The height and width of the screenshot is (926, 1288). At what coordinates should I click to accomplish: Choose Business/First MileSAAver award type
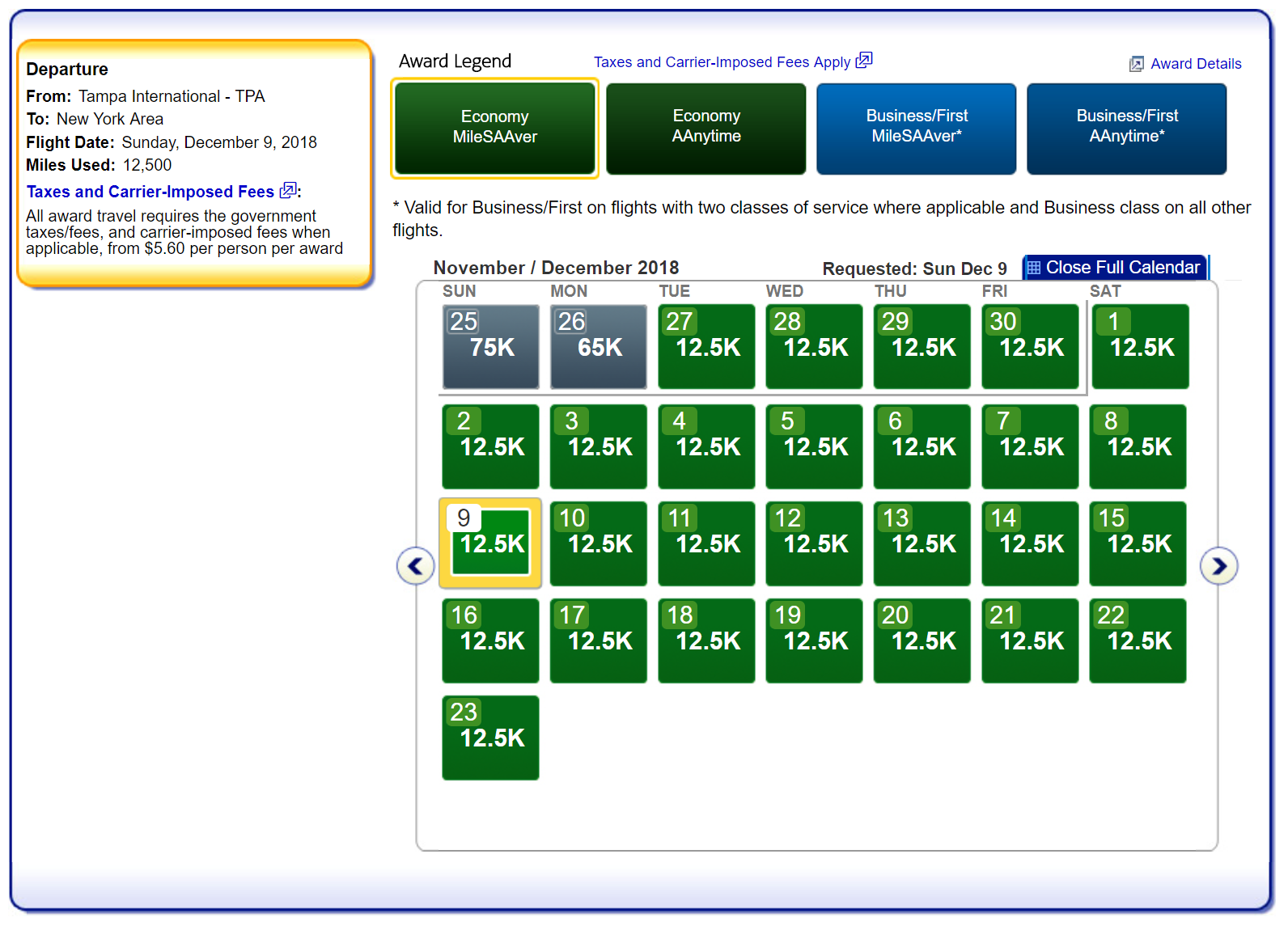(x=916, y=128)
